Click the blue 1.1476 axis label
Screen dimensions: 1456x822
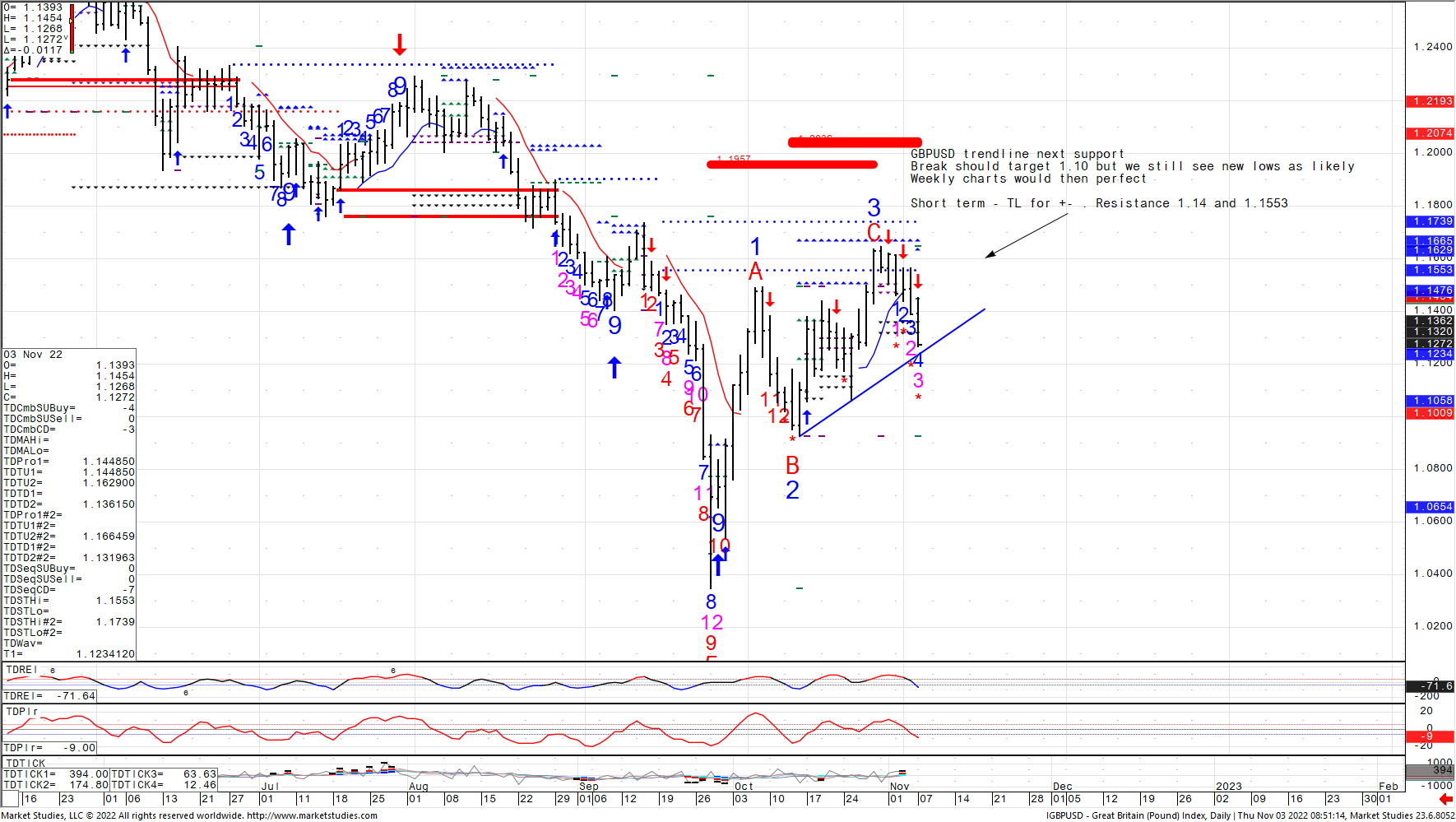point(1430,290)
